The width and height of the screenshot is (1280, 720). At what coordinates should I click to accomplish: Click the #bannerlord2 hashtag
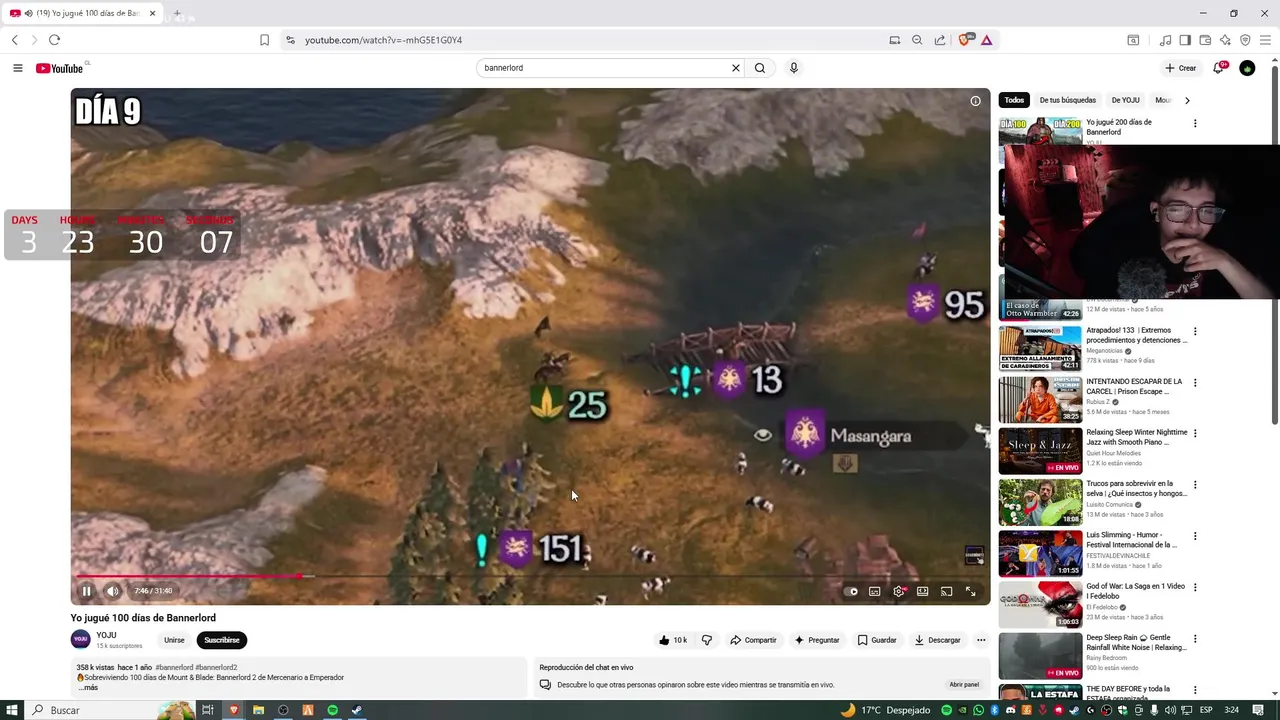(x=216, y=667)
